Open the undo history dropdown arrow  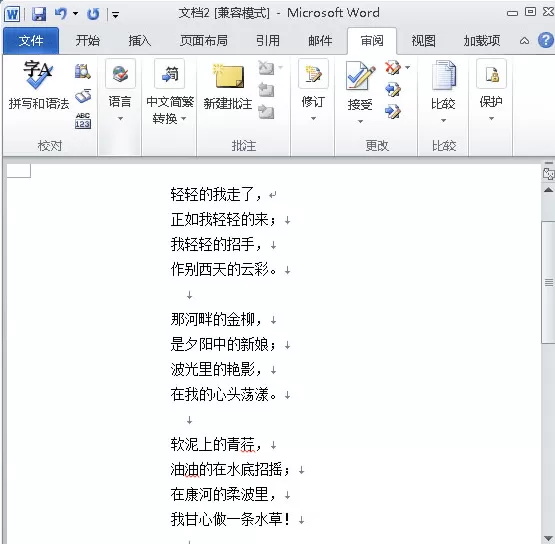[75, 14]
